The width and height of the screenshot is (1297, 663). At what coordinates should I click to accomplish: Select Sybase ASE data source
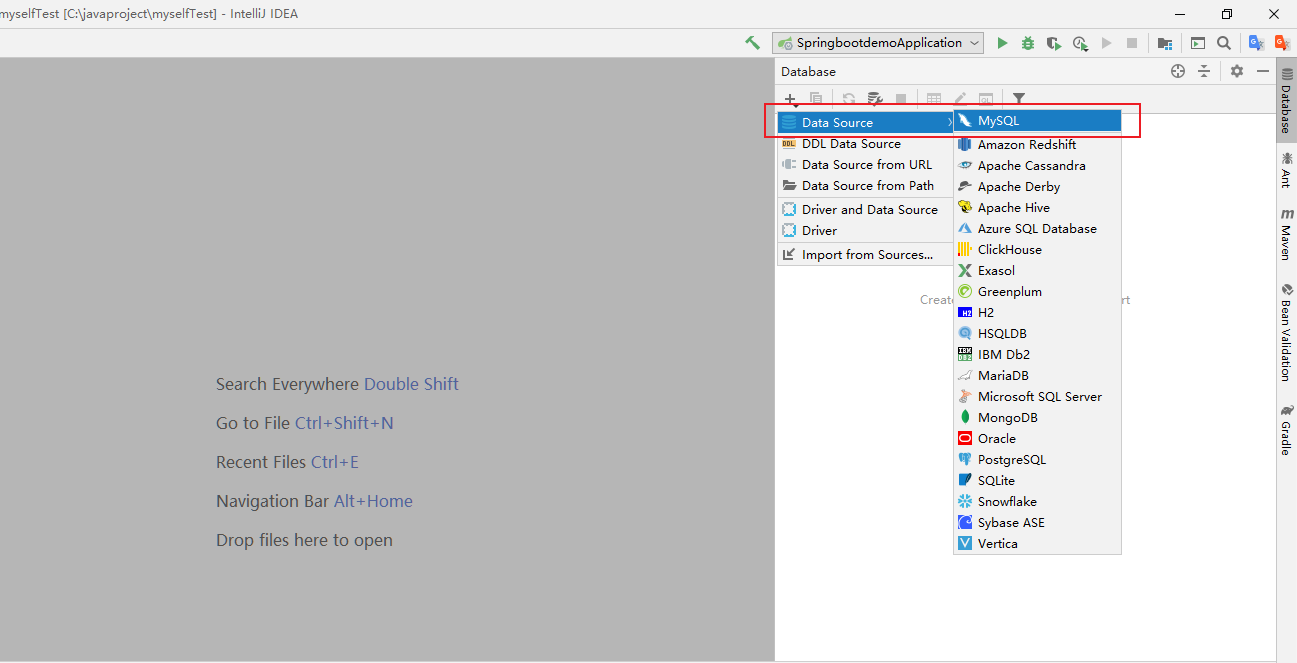point(1037,522)
